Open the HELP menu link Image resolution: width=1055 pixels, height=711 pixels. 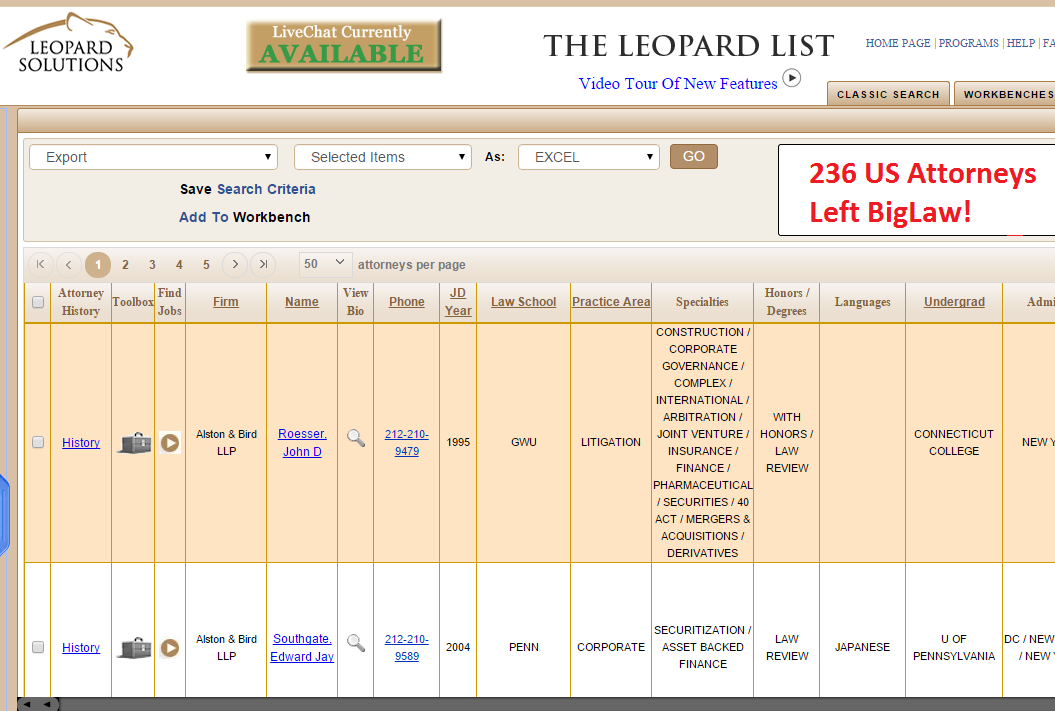click(x=1021, y=43)
